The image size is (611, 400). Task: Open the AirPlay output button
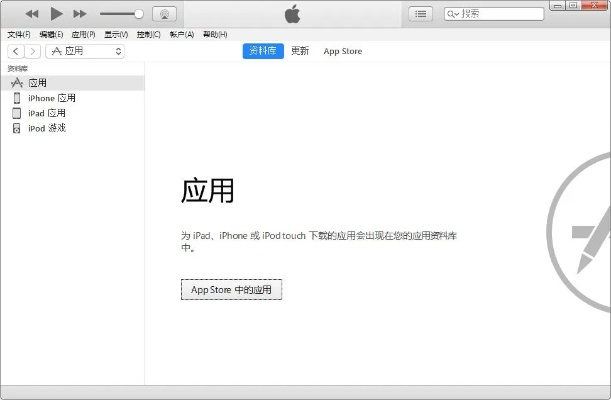(x=164, y=14)
